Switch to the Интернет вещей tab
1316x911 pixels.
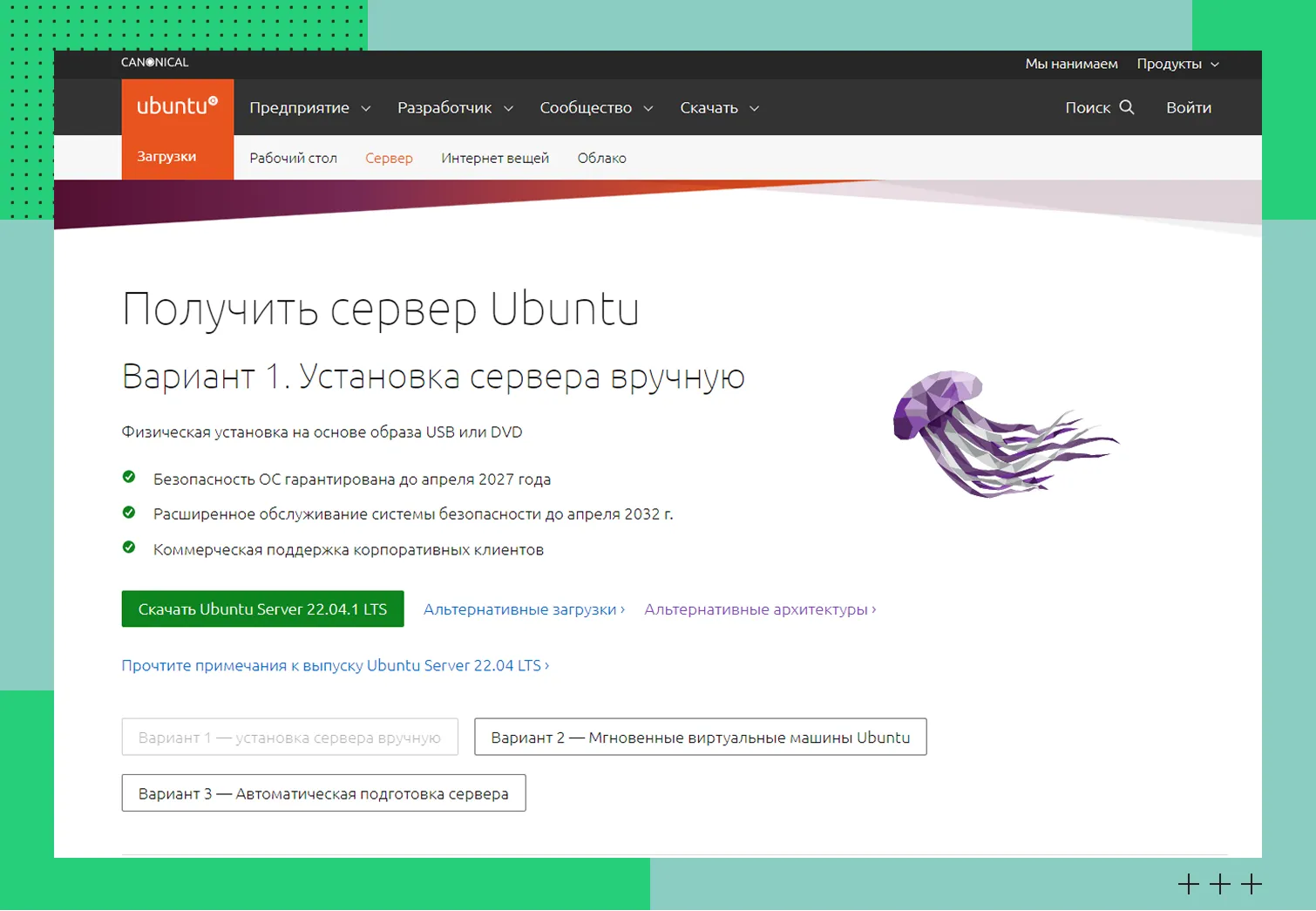pos(495,159)
